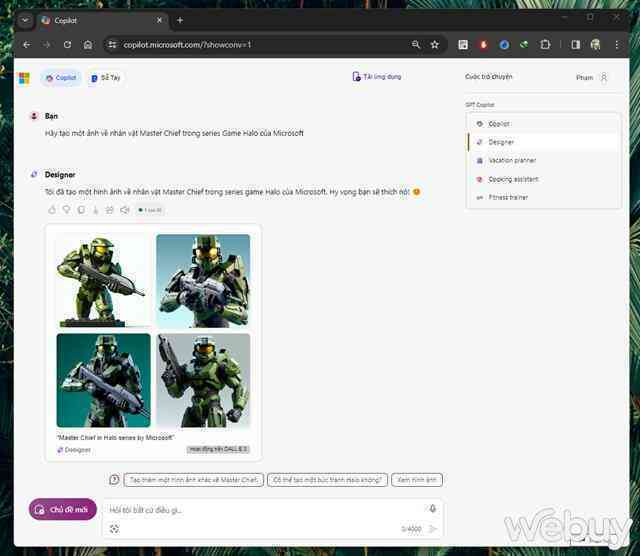This screenshot has width=640, height=556.
Task: Click suggestion to create another Master Chief image
Action: pos(194,480)
